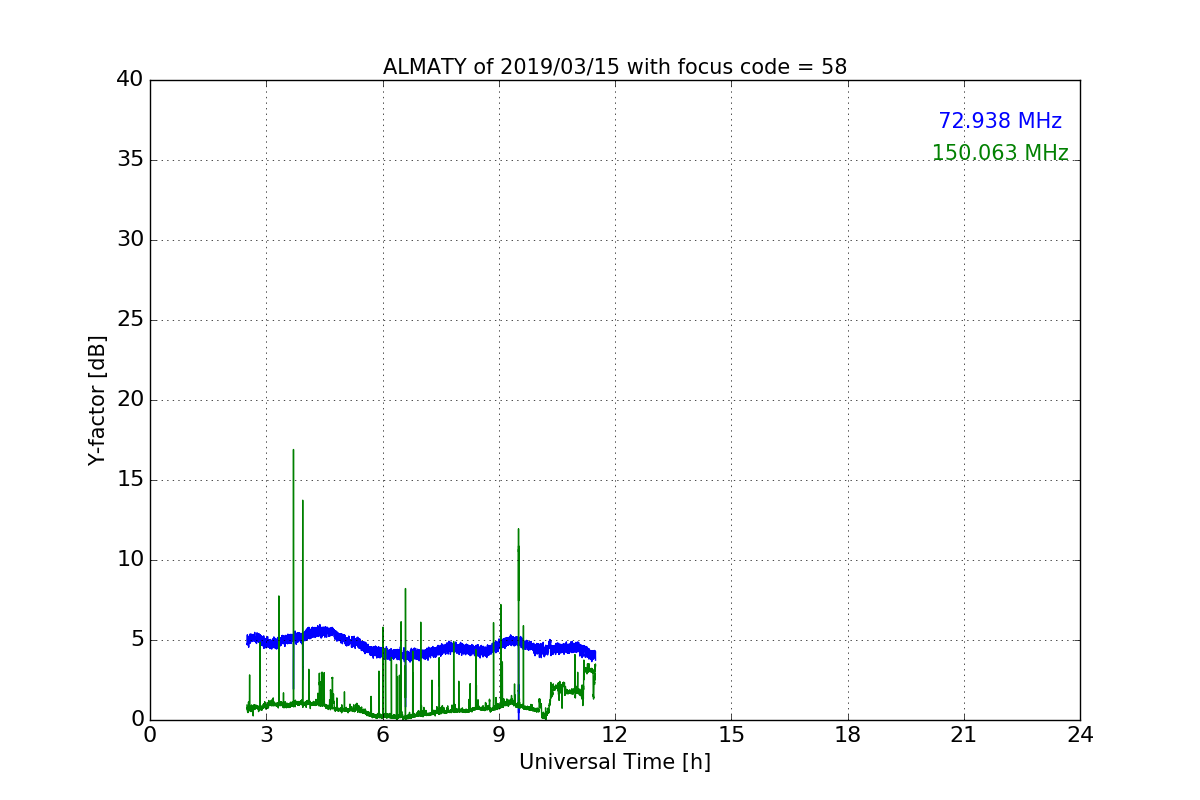The height and width of the screenshot is (800, 1200).
Task: Click x-axis tick label 9
Action: 499,735
